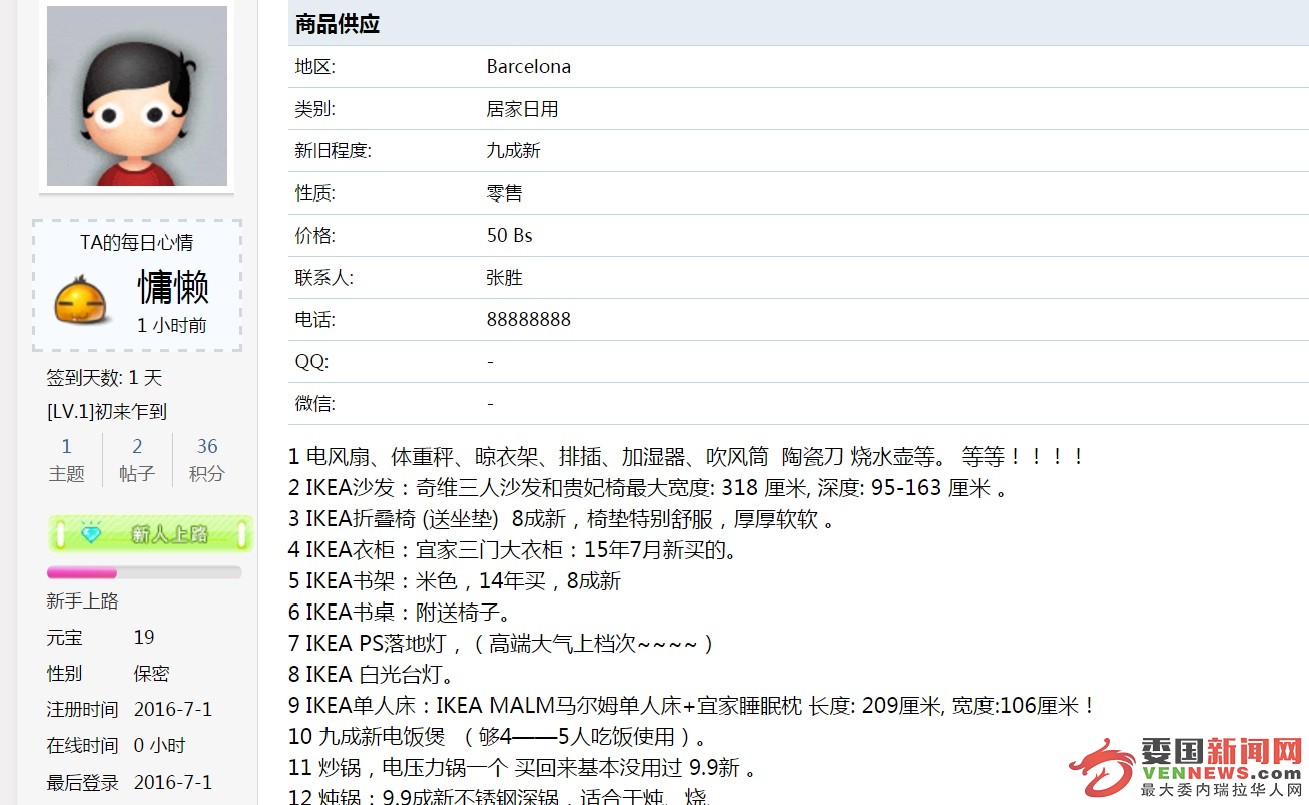Open the user's cartoon avatar picture

[137, 95]
